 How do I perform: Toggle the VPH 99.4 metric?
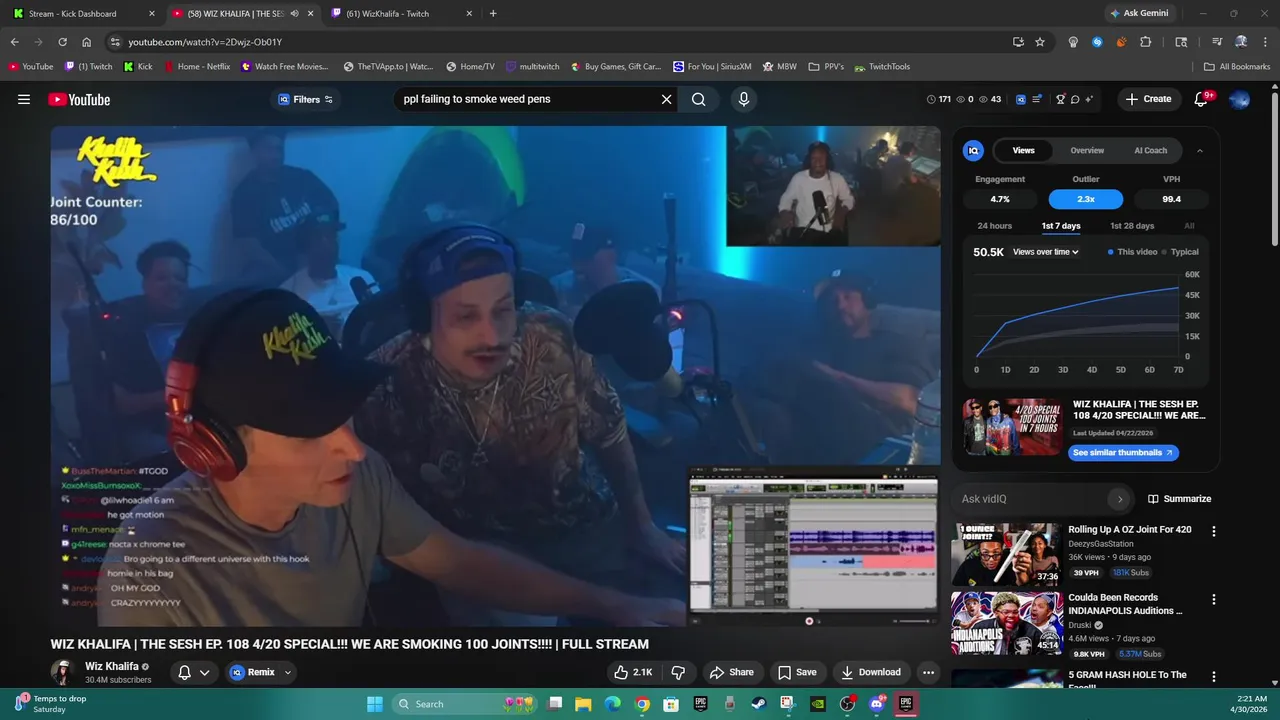point(1172,199)
